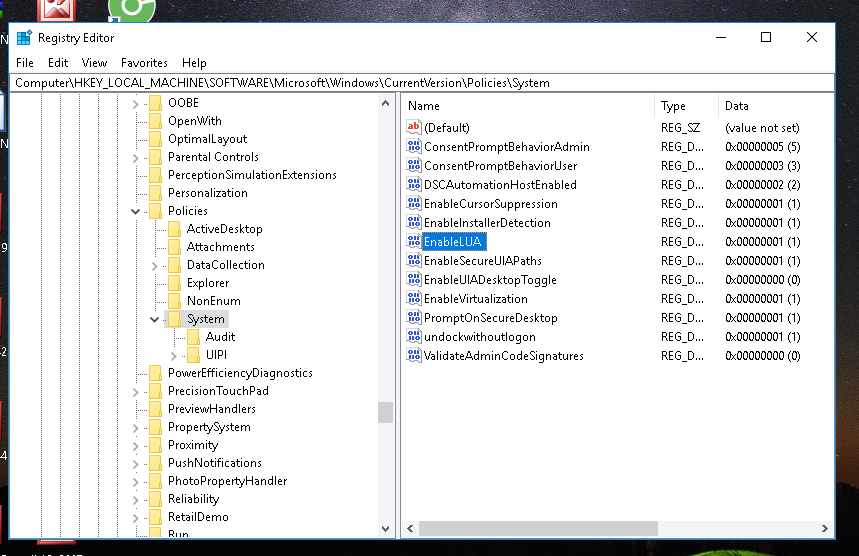The image size is (859, 556).
Task: Collapse the Policies key
Action: [135, 211]
